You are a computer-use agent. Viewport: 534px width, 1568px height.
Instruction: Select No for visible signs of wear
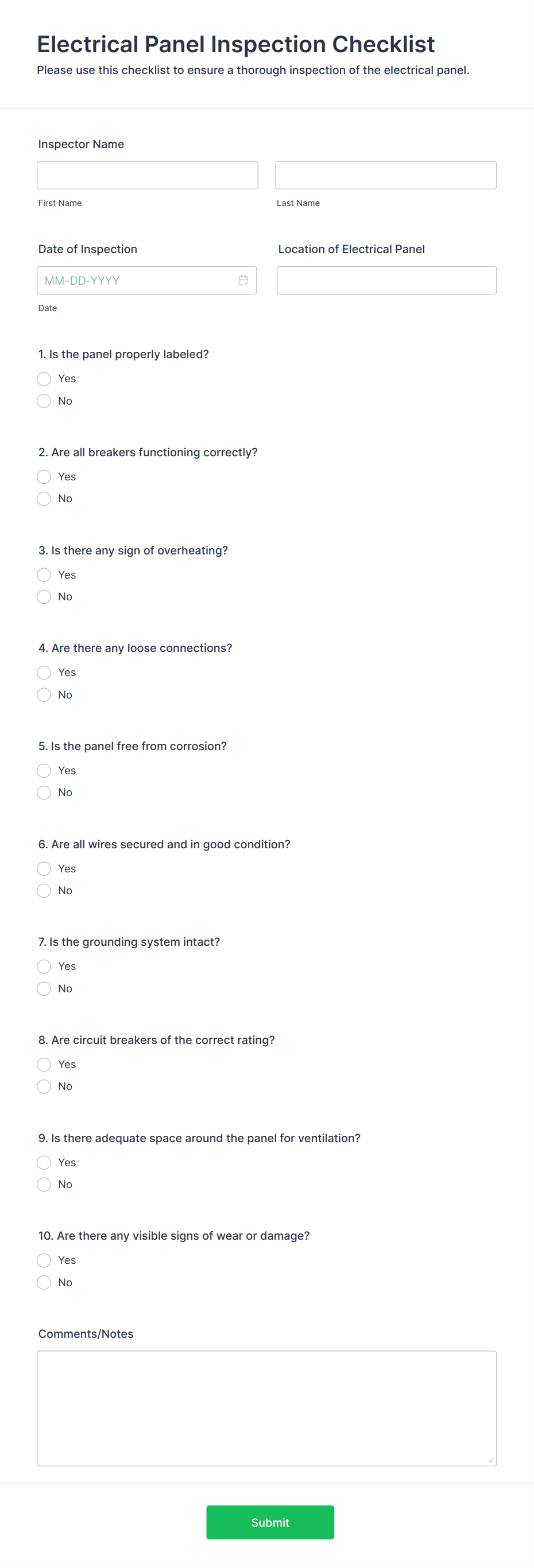43,1282
